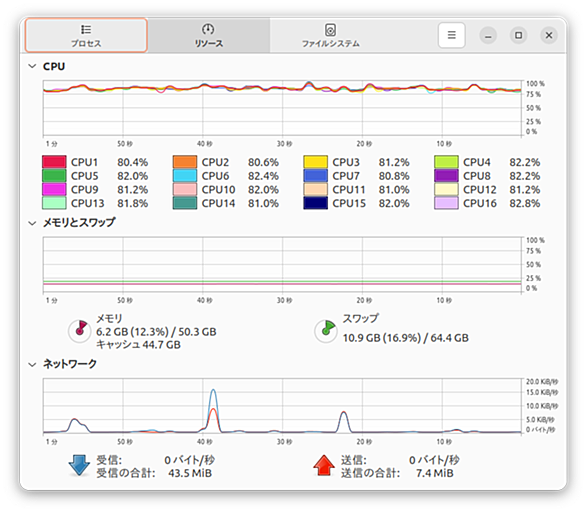
Task: Click the gauge icon in リソース tab
Action: point(208,29)
